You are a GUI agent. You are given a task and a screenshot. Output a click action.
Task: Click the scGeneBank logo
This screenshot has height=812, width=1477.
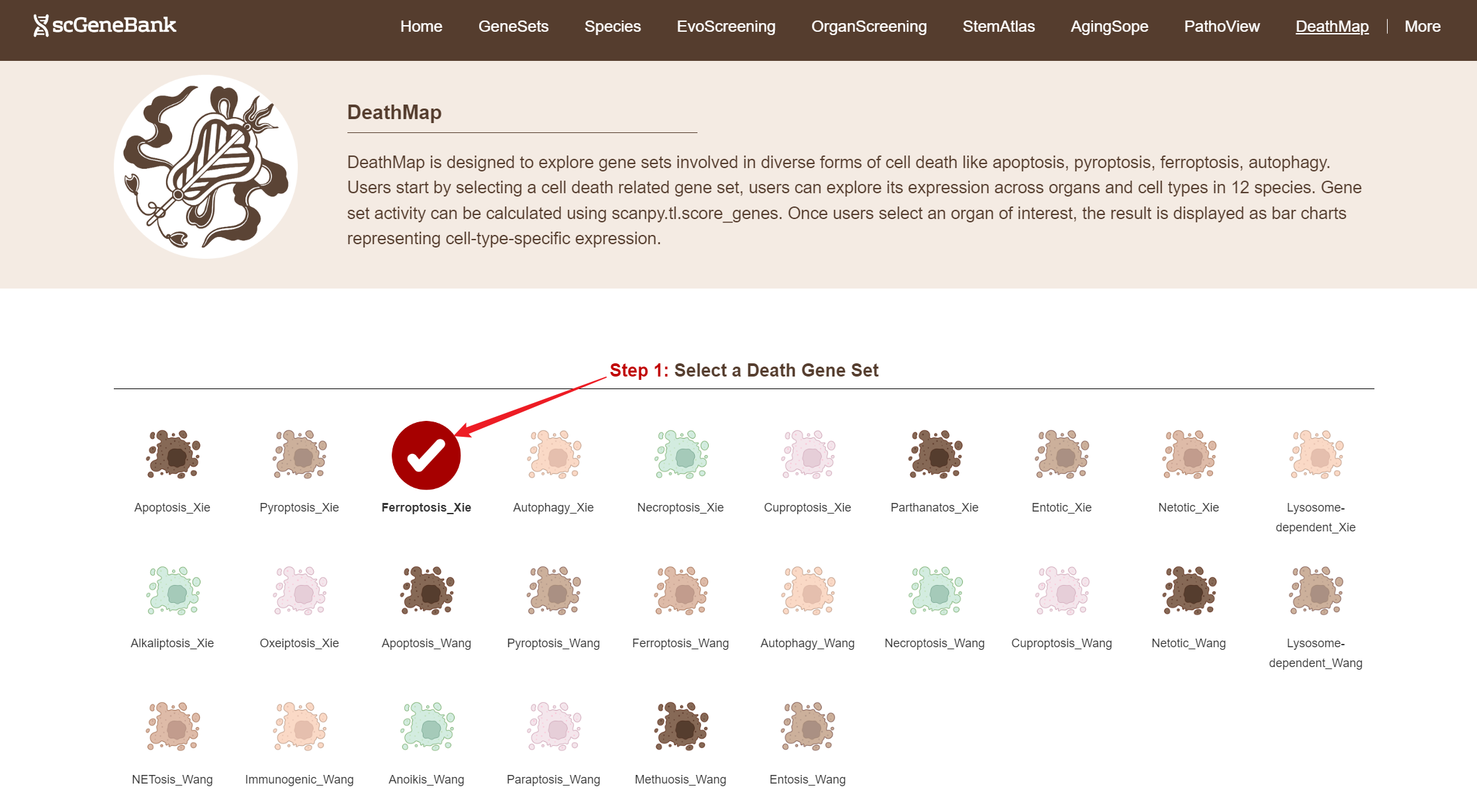coord(105,26)
